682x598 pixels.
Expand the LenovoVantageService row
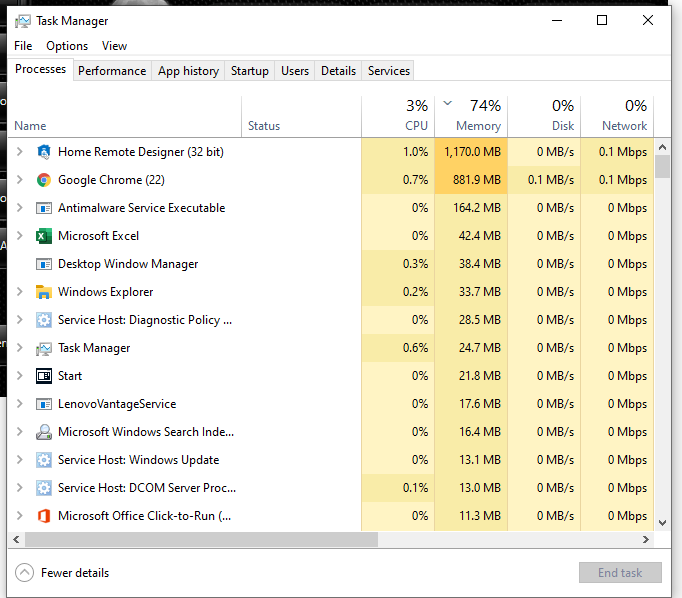[20, 403]
